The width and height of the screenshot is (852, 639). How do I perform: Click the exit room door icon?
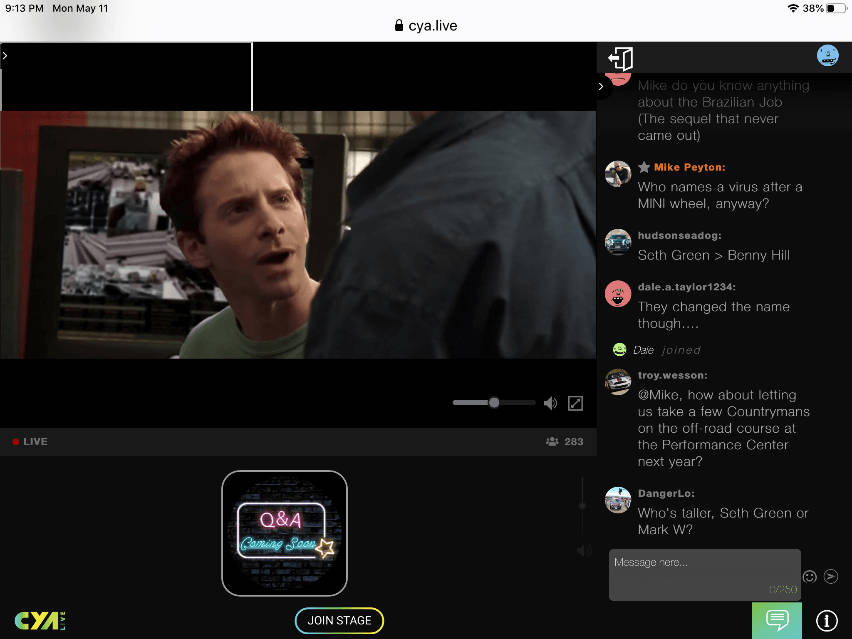(x=621, y=58)
